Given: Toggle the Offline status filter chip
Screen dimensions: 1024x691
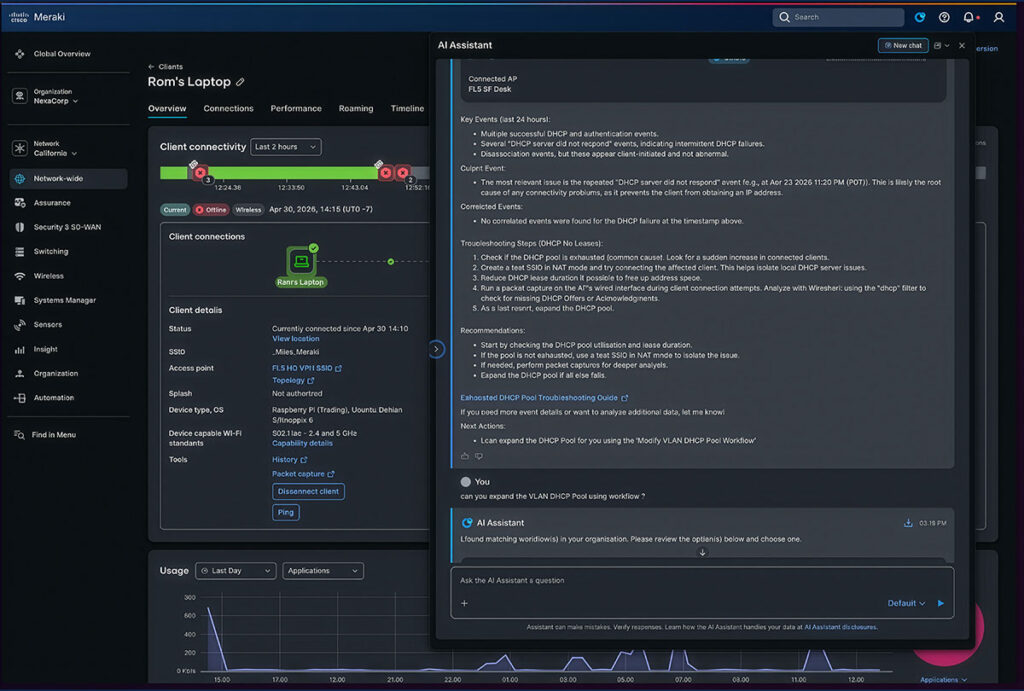Looking at the screenshot, I should (211, 210).
